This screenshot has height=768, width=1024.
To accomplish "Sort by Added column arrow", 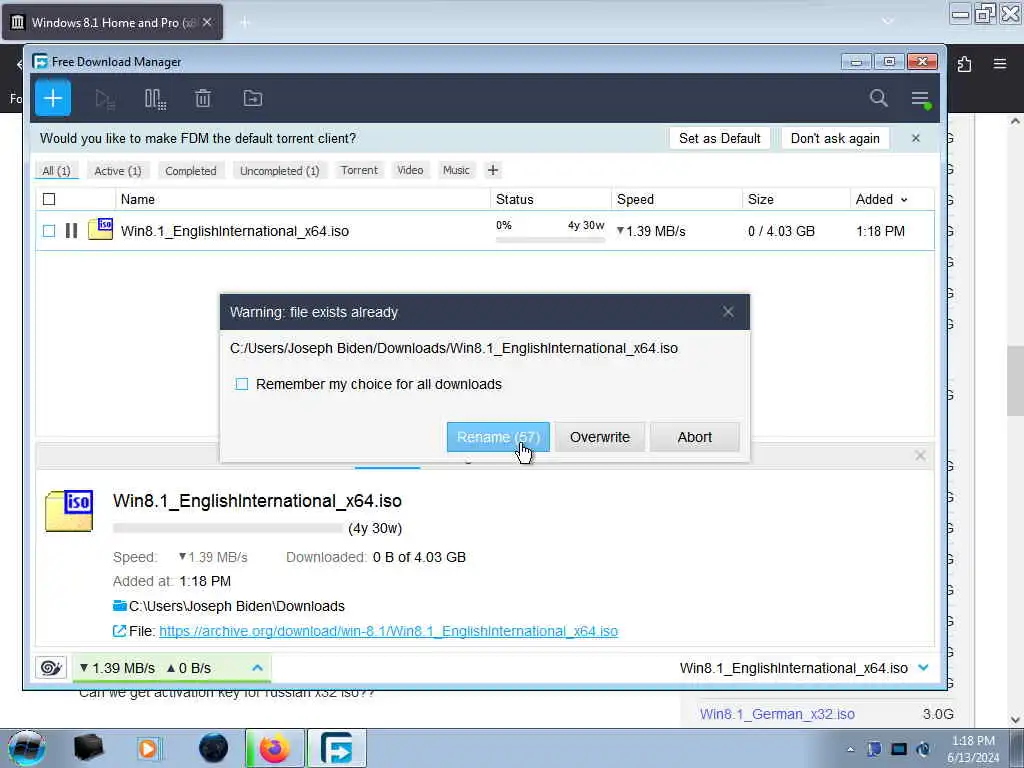I will coord(904,200).
